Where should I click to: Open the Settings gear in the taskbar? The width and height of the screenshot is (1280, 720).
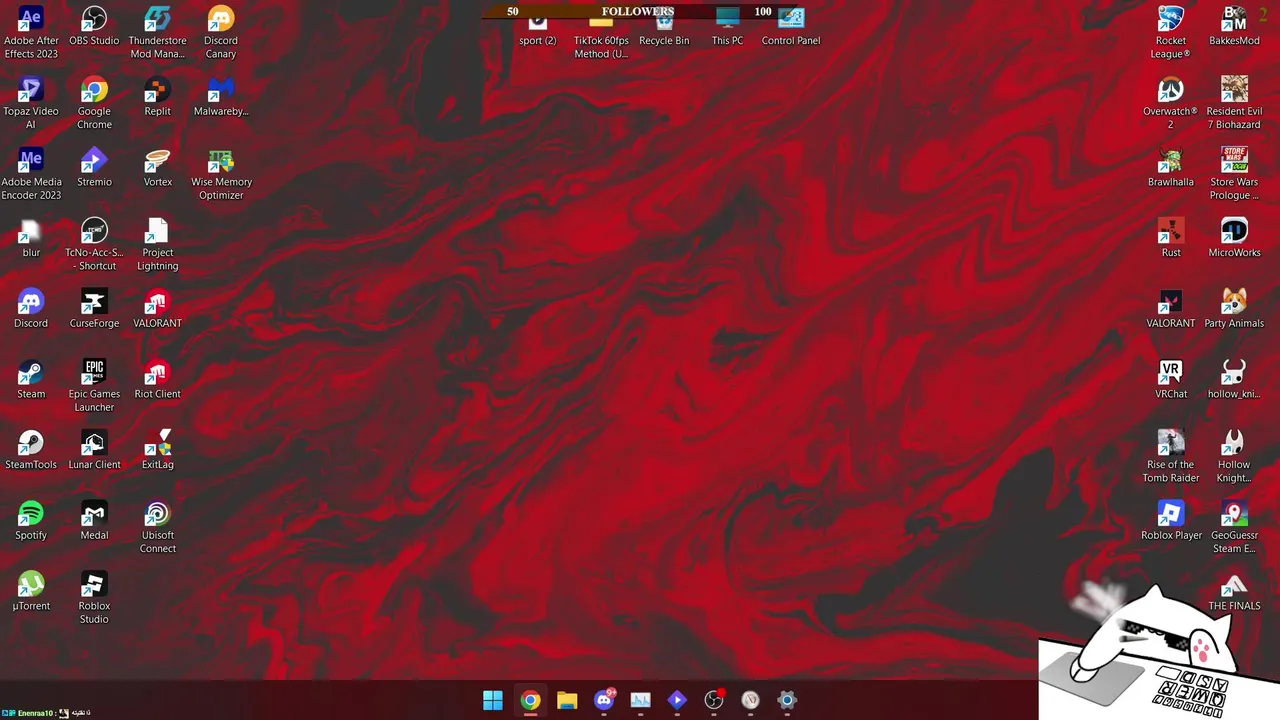787,700
